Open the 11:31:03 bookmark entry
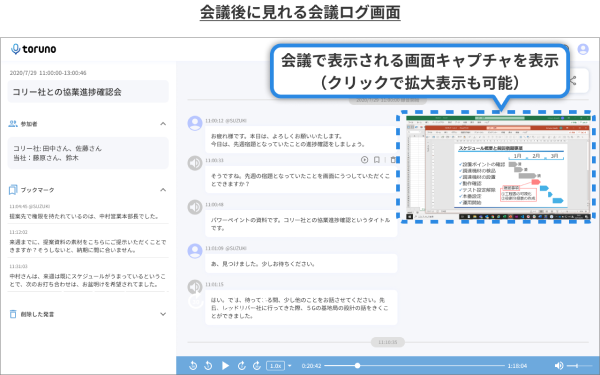 point(88,276)
